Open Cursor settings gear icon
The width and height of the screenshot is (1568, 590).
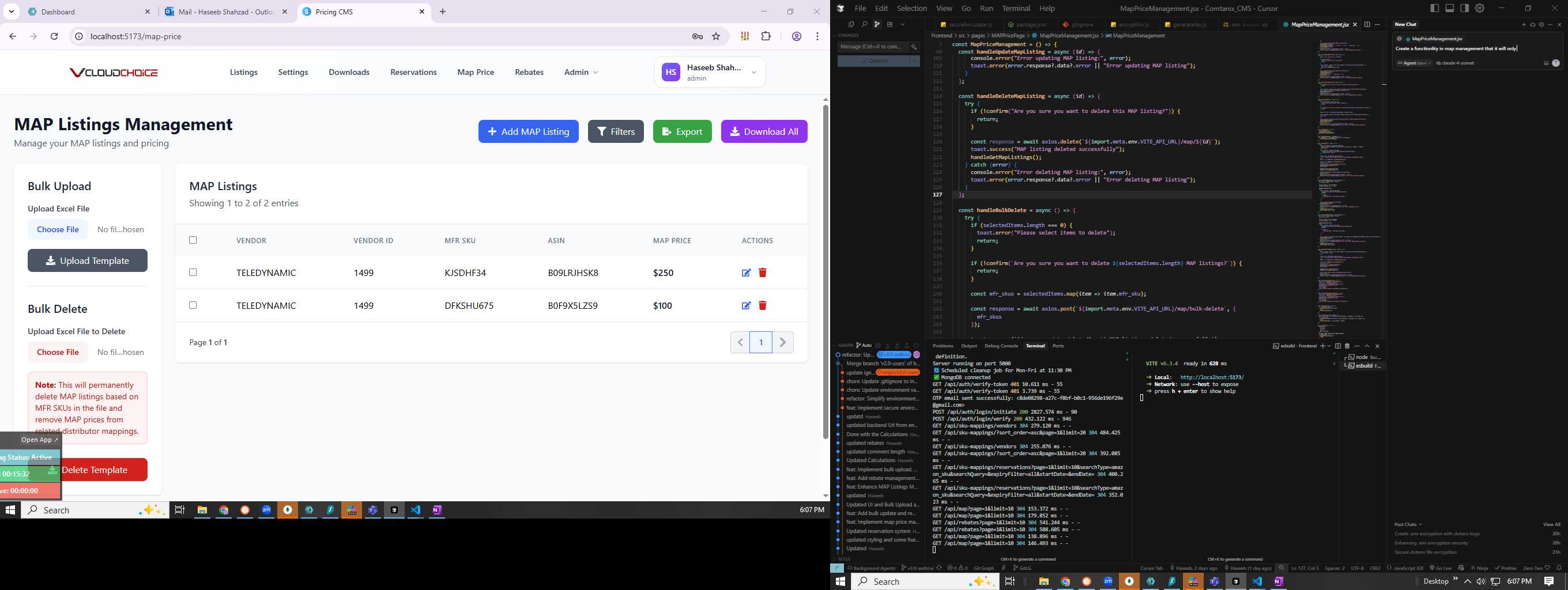pos(1480,8)
